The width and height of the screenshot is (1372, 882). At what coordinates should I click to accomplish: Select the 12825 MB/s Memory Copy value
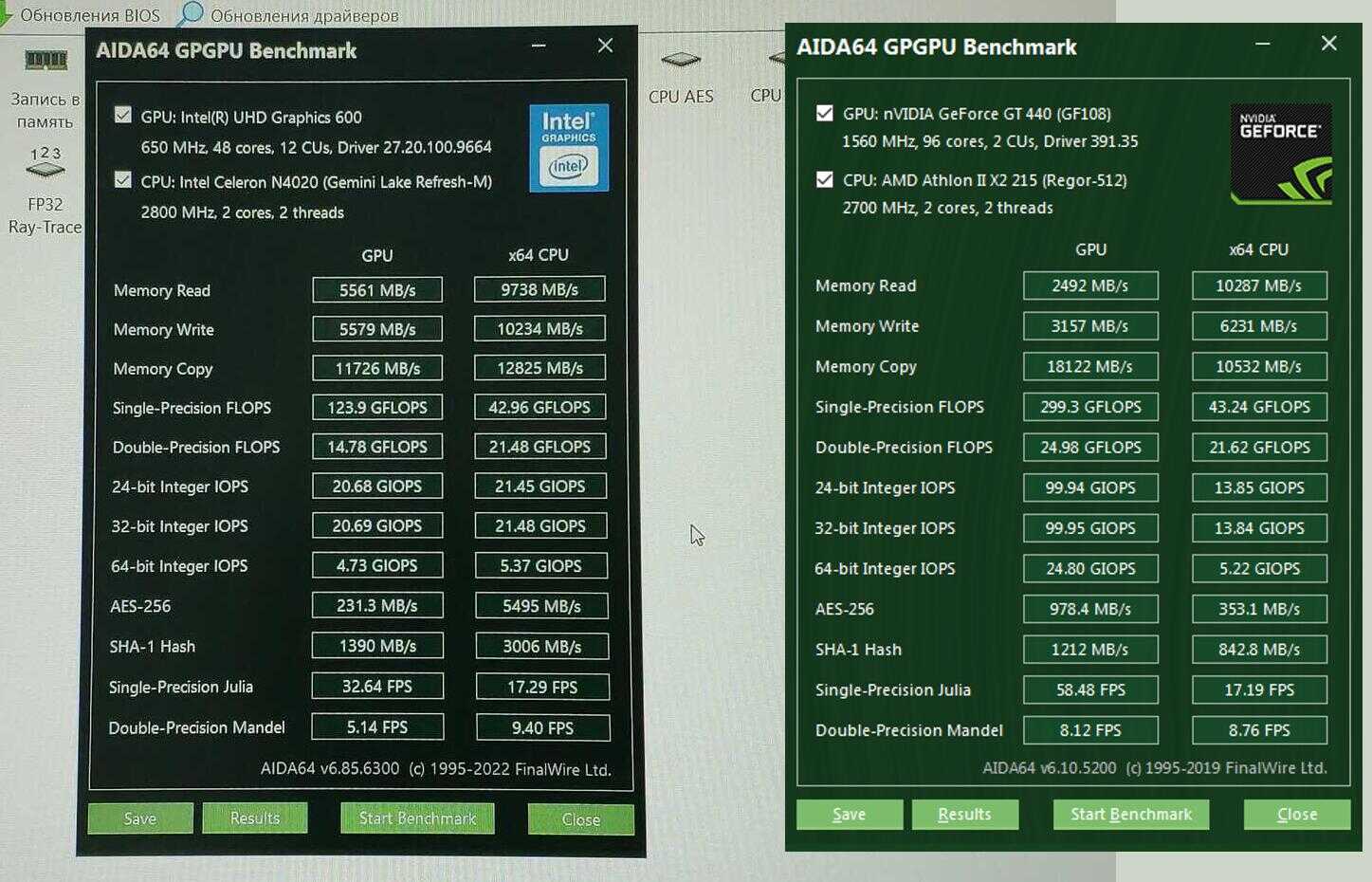tap(540, 368)
